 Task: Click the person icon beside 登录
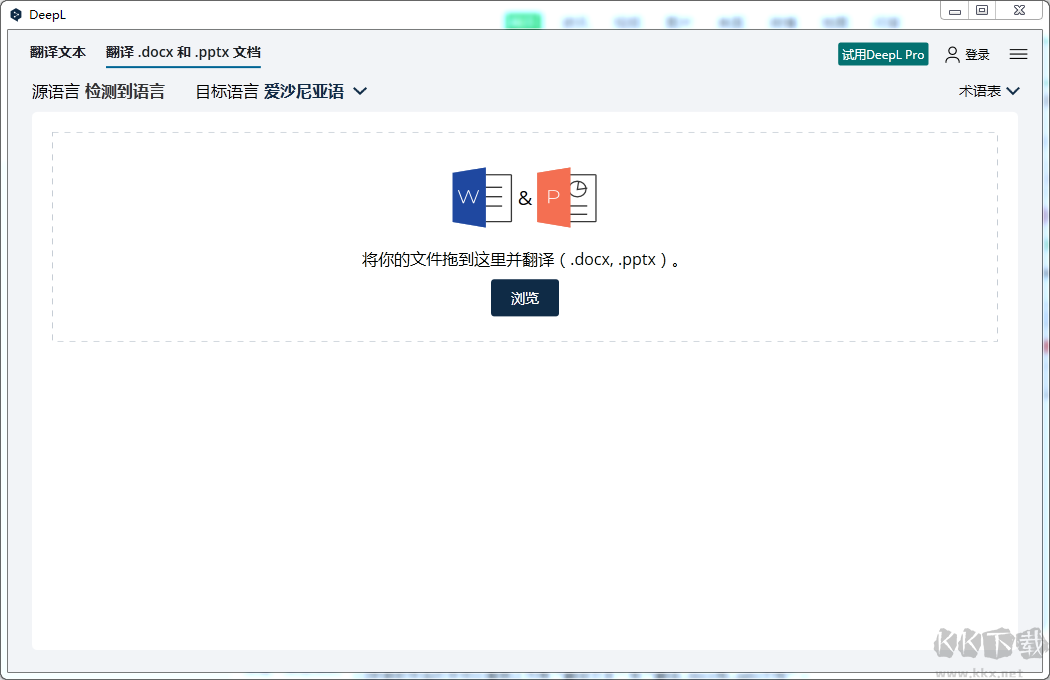[x=952, y=55]
